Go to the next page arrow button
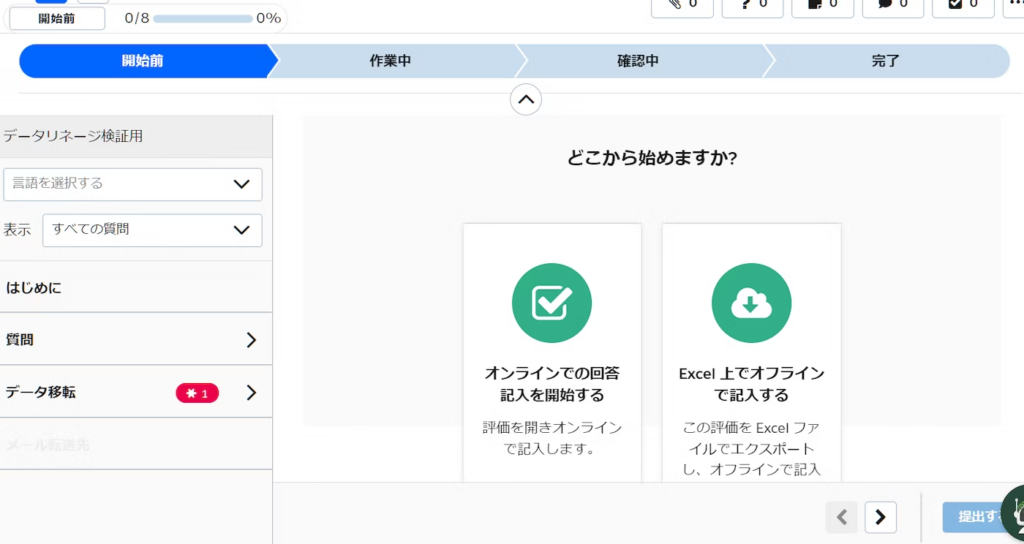Screen dimensions: 1024x544 880,517
